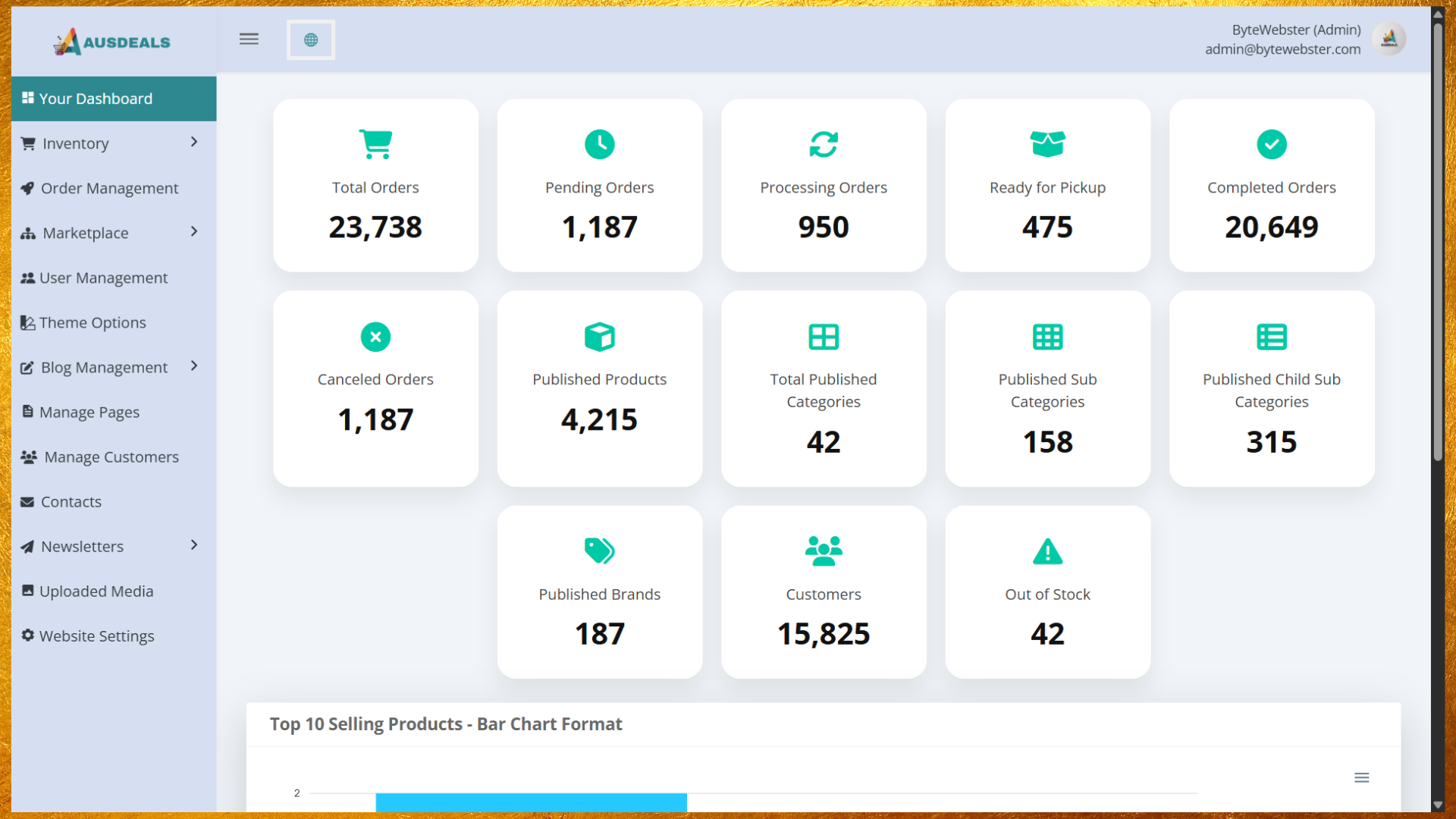Select Your Dashboard menu item
Image resolution: width=1456 pixels, height=819 pixels.
pos(96,99)
